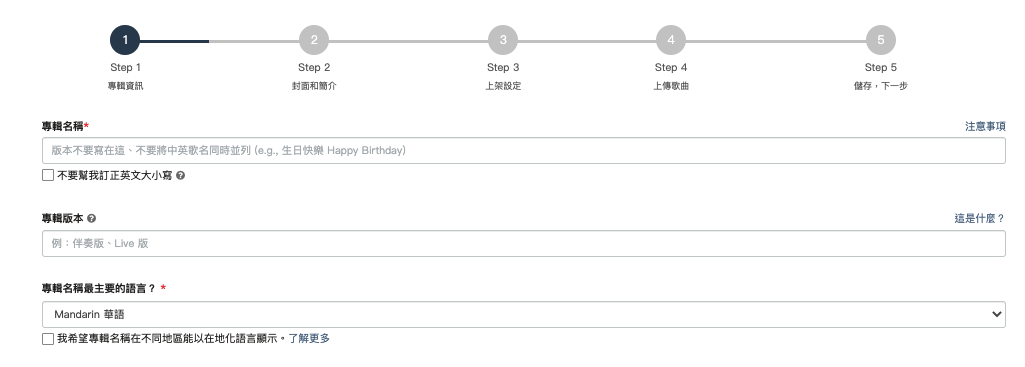
Task: Check 我希望專輯名稱在不同地區能以在地化語言顯示 box
Action: tap(48, 339)
